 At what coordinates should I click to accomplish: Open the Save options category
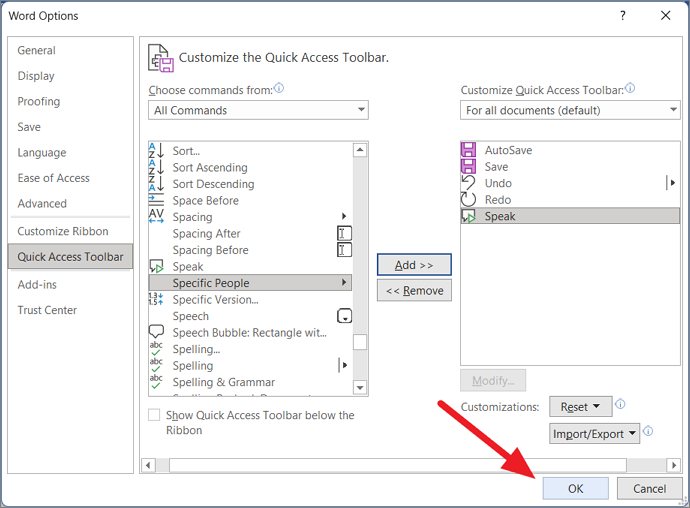[29, 127]
